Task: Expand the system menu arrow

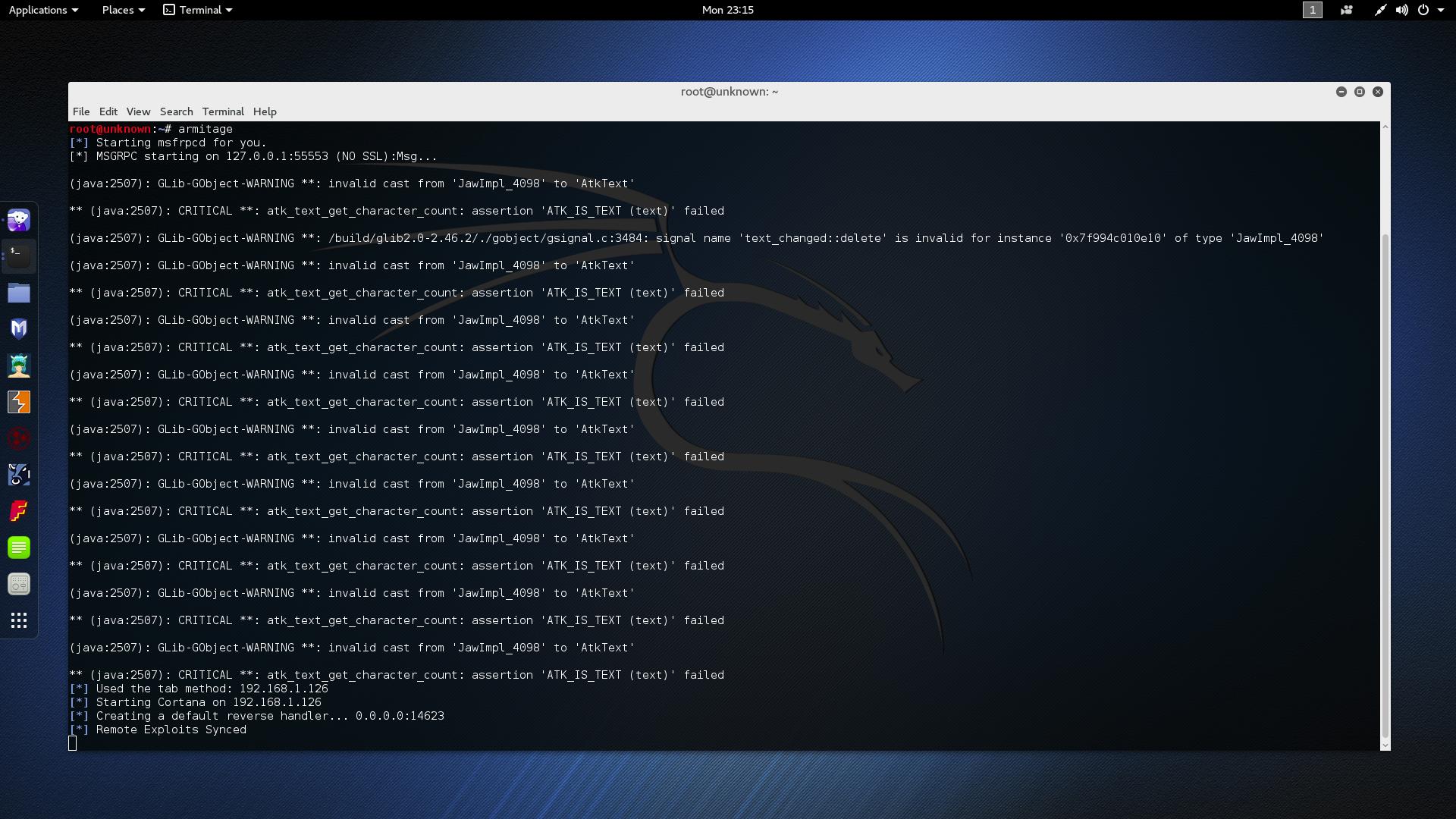Action: click(x=1441, y=10)
